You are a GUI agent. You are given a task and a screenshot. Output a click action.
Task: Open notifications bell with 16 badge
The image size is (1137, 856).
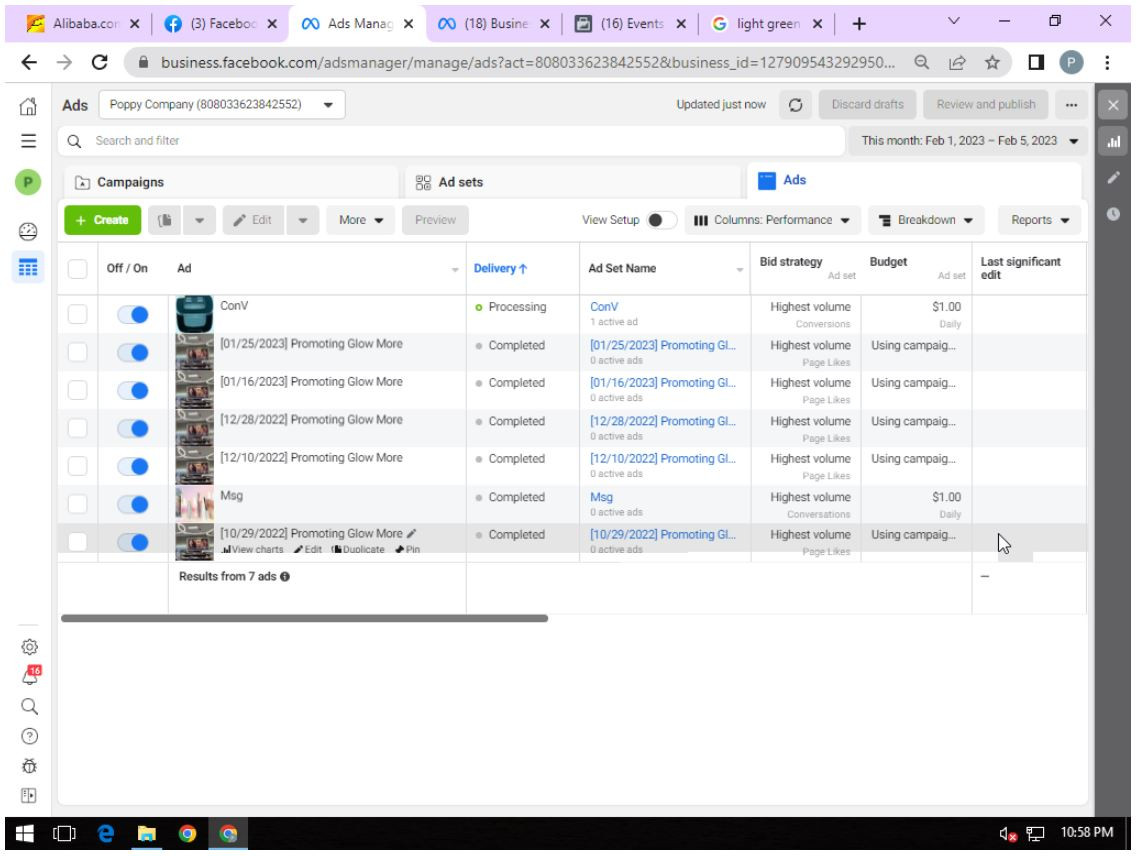30,676
